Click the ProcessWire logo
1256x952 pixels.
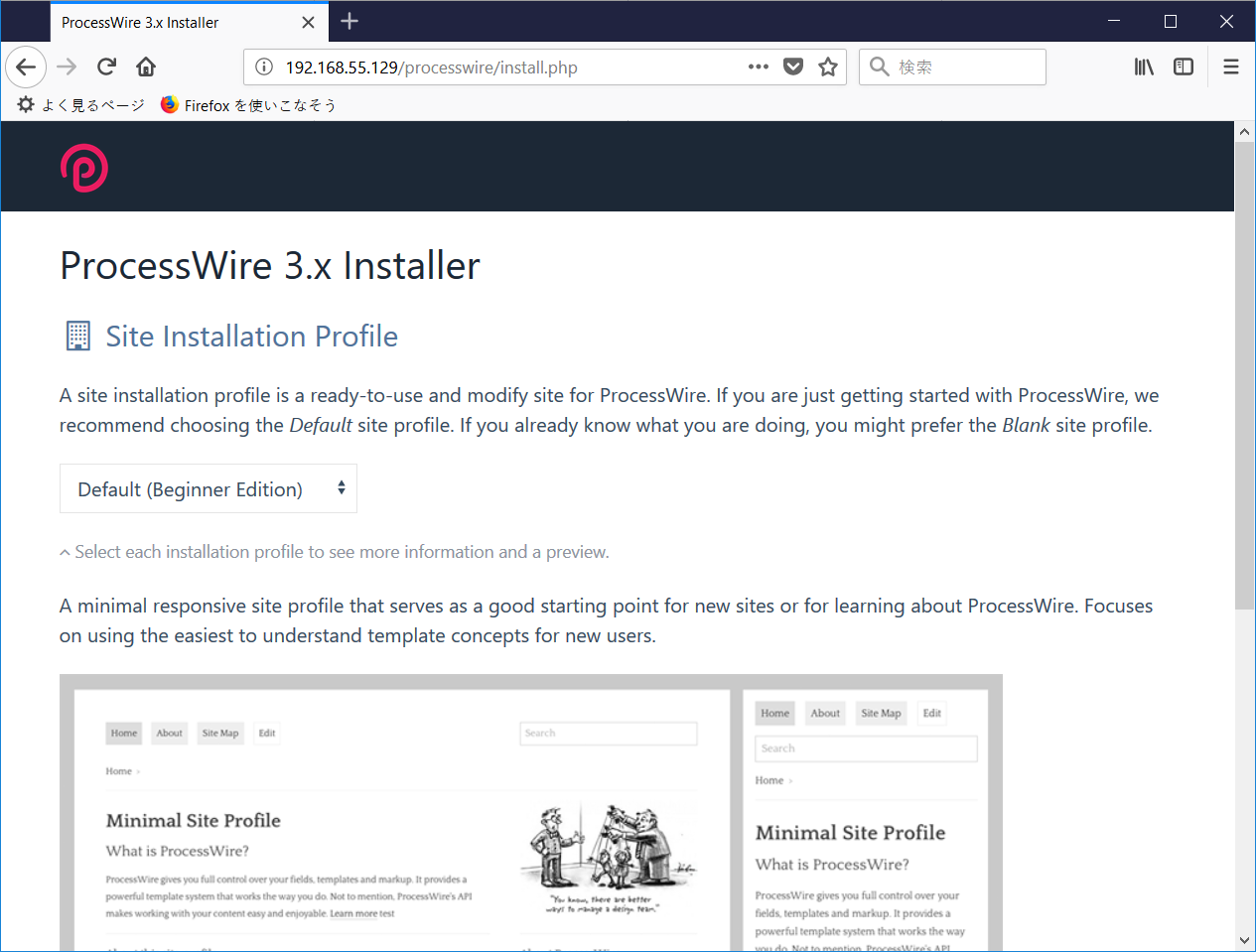83,167
